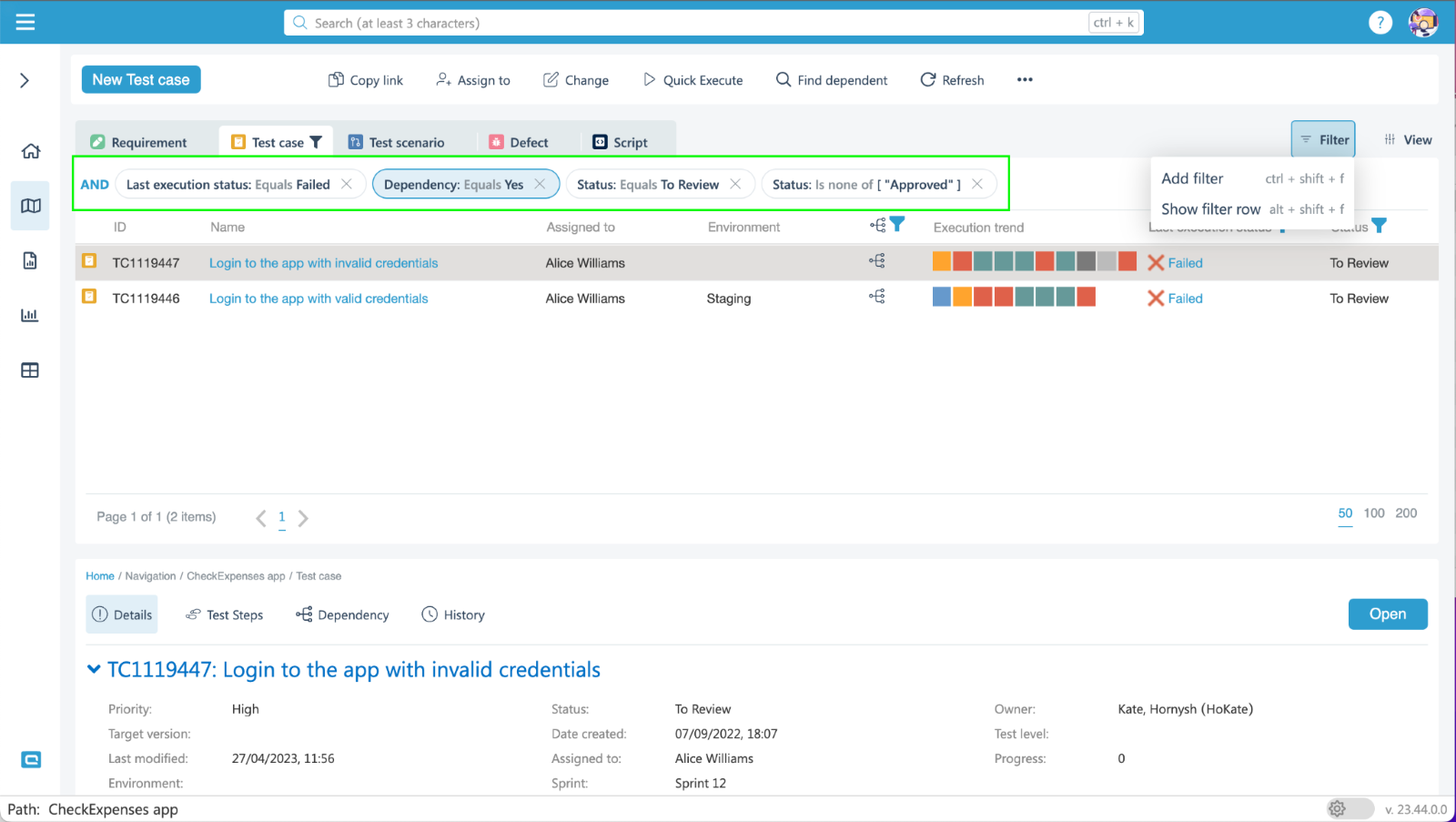The width and height of the screenshot is (1456, 822).
Task: Click the dependency icon for TC1119446
Action: tap(876, 297)
